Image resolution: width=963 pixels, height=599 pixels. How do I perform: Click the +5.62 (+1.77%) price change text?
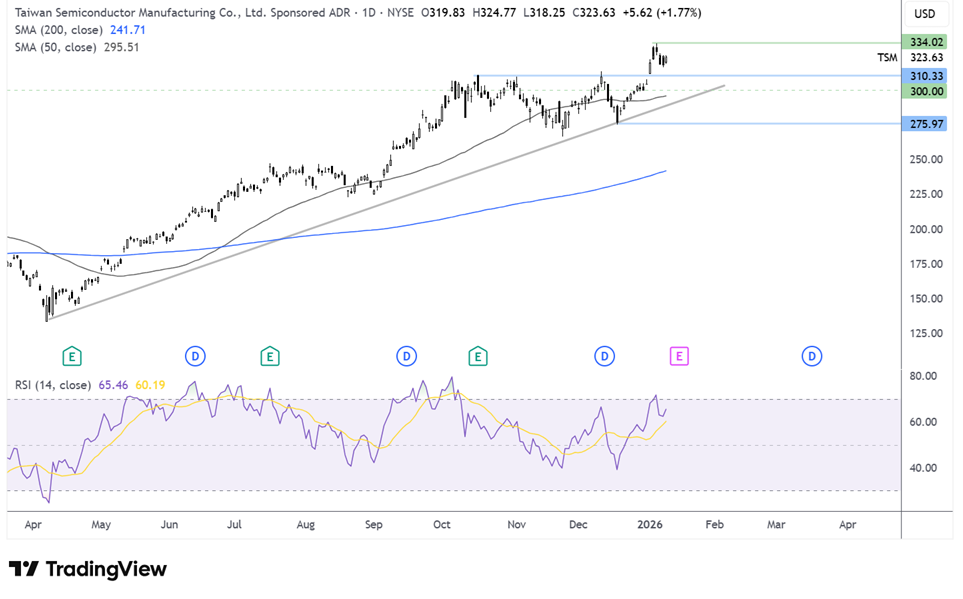click(661, 12)
